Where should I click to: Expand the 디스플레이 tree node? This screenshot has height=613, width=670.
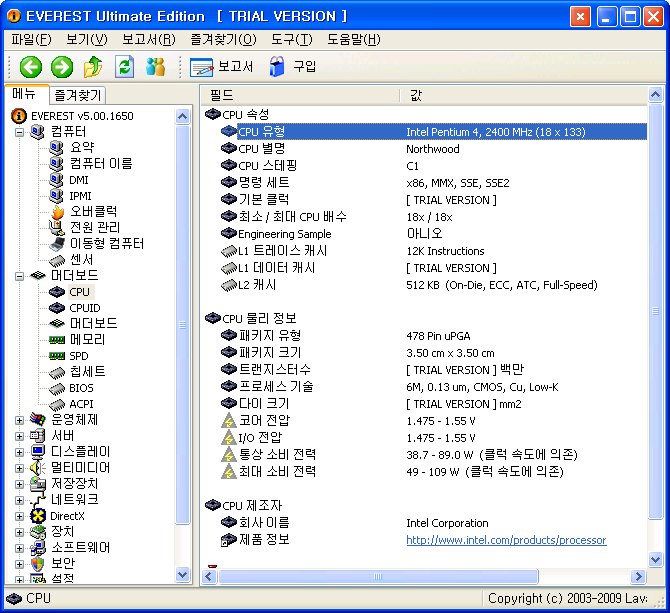[x=19, y=452]
